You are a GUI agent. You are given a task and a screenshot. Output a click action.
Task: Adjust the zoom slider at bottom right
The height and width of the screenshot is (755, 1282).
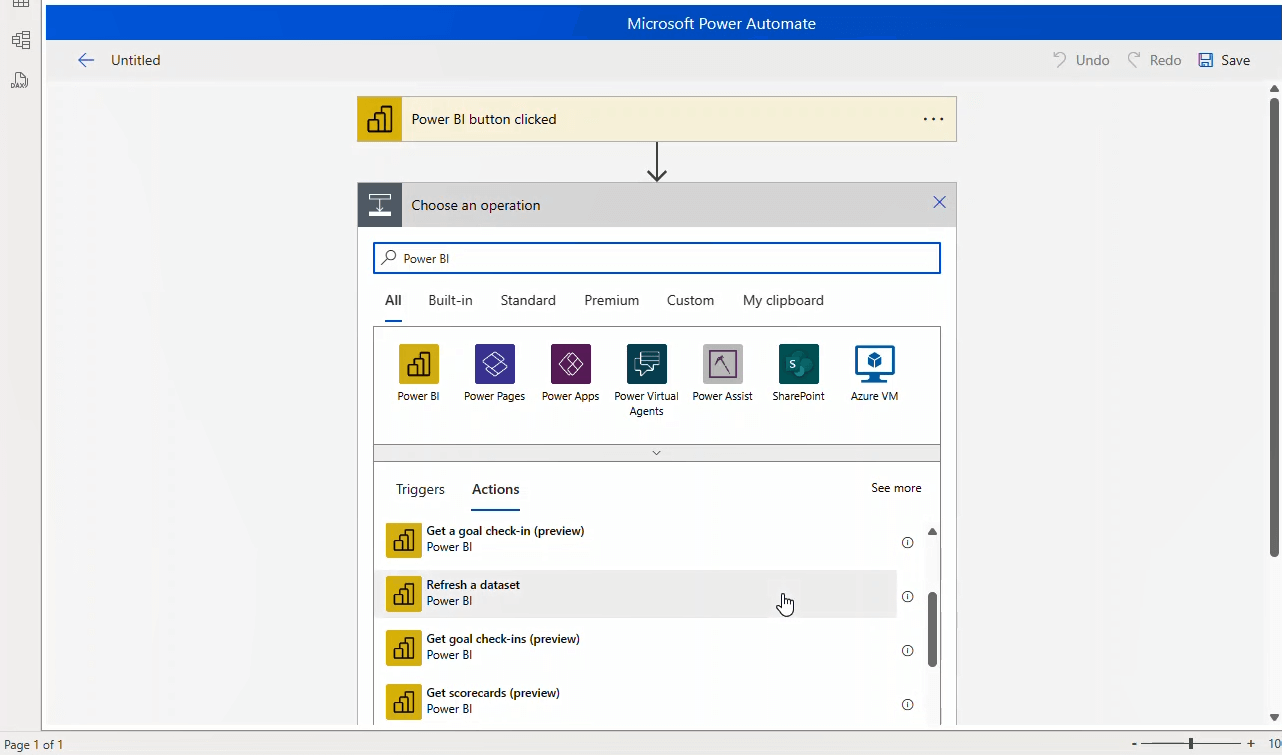coord(1190,744)
